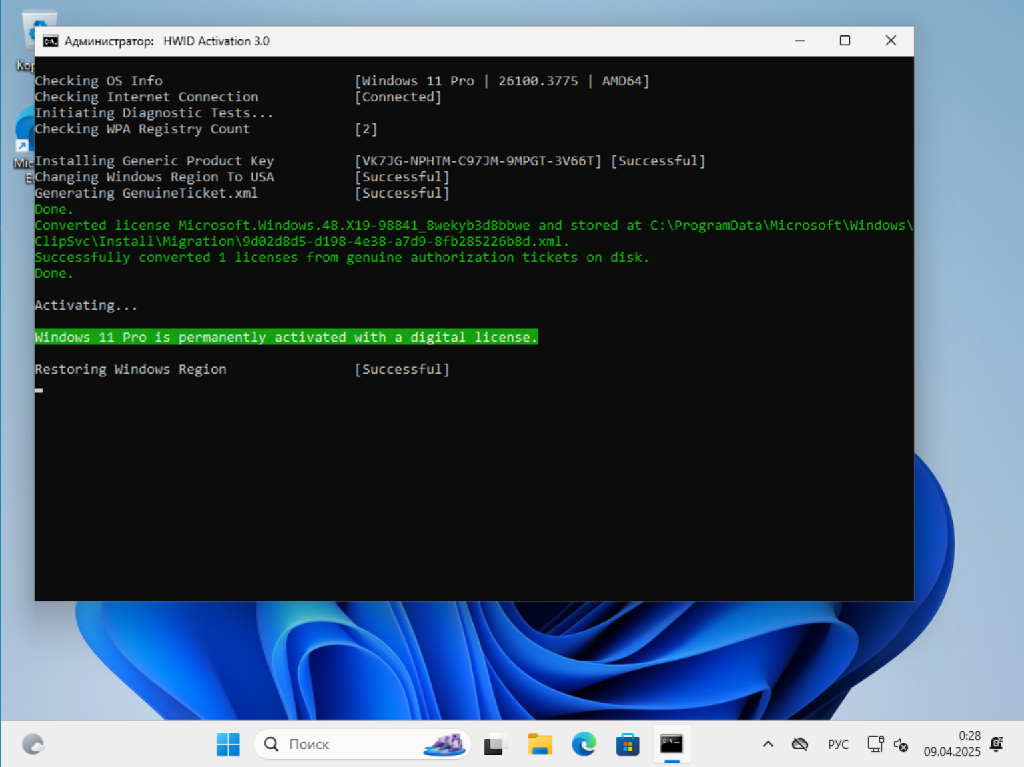Click the widgets icon at taskbar left
Screen dimensions: 1024x767
coord(33,744)
